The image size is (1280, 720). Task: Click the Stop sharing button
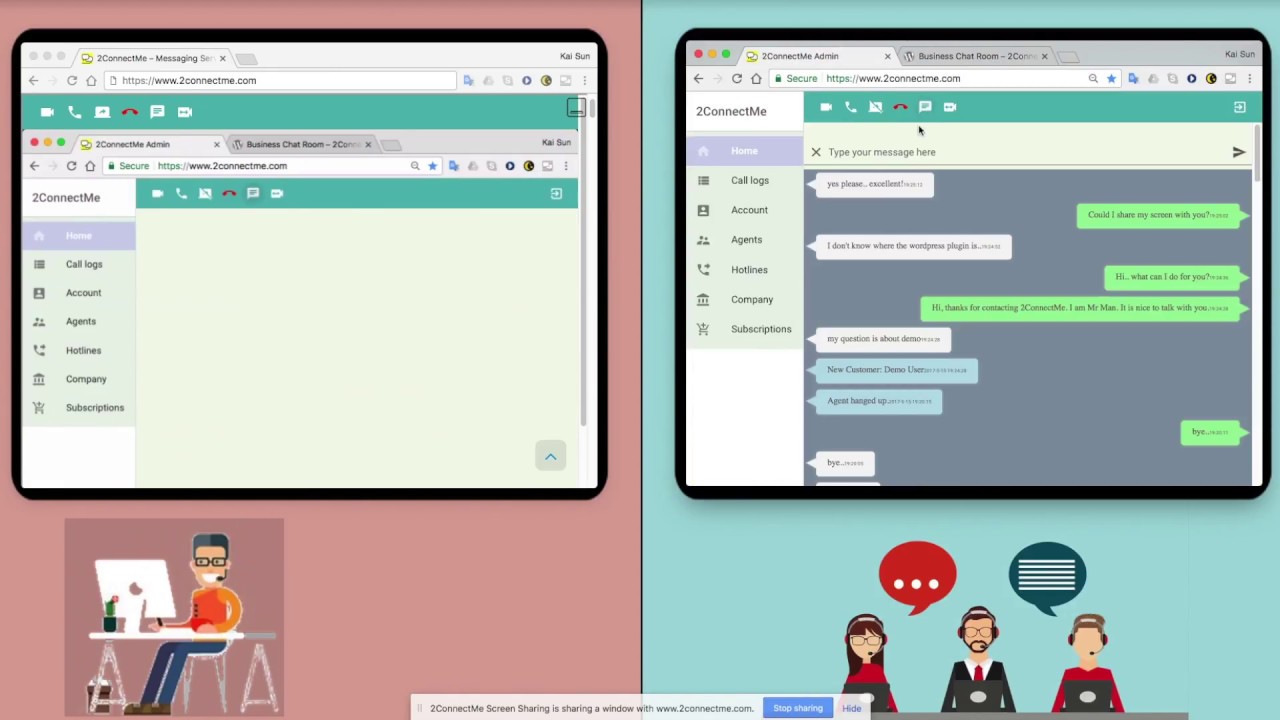pyautogui.click(x=798, y=708)
